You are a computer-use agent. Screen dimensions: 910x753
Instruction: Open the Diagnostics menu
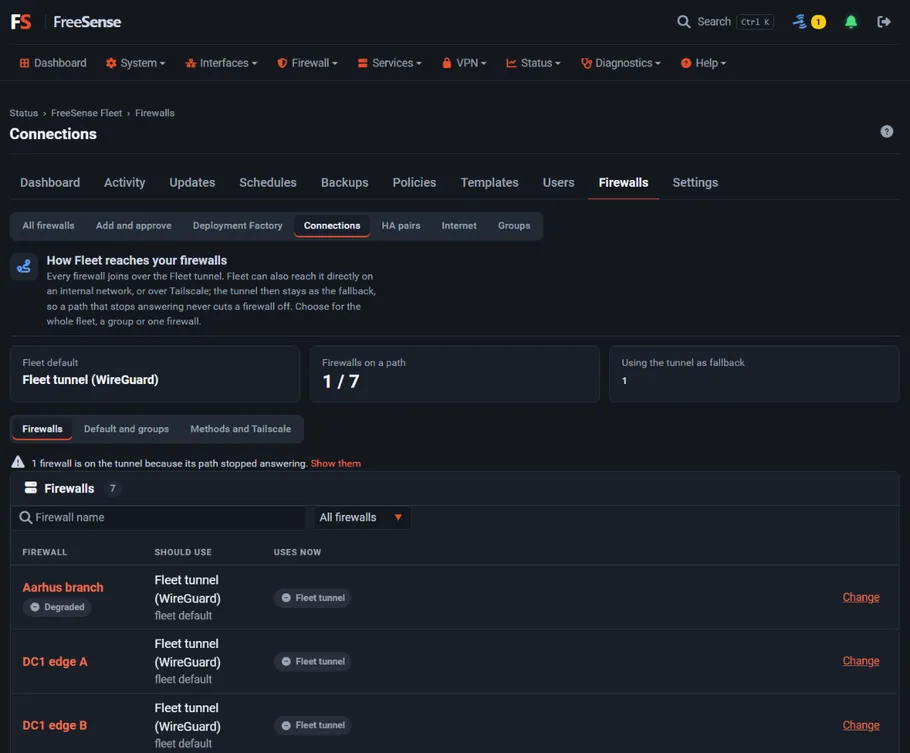[x=620, y=63]
